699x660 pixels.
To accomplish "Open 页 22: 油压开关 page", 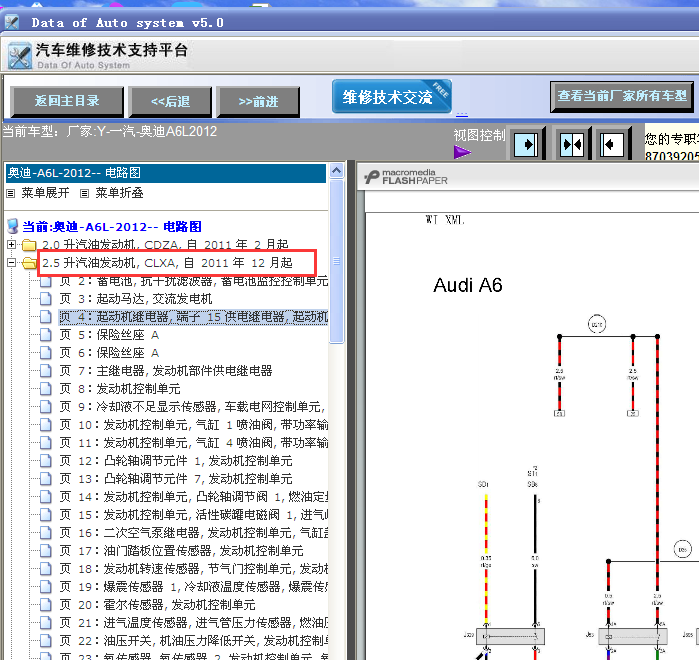I will [193, 641].
